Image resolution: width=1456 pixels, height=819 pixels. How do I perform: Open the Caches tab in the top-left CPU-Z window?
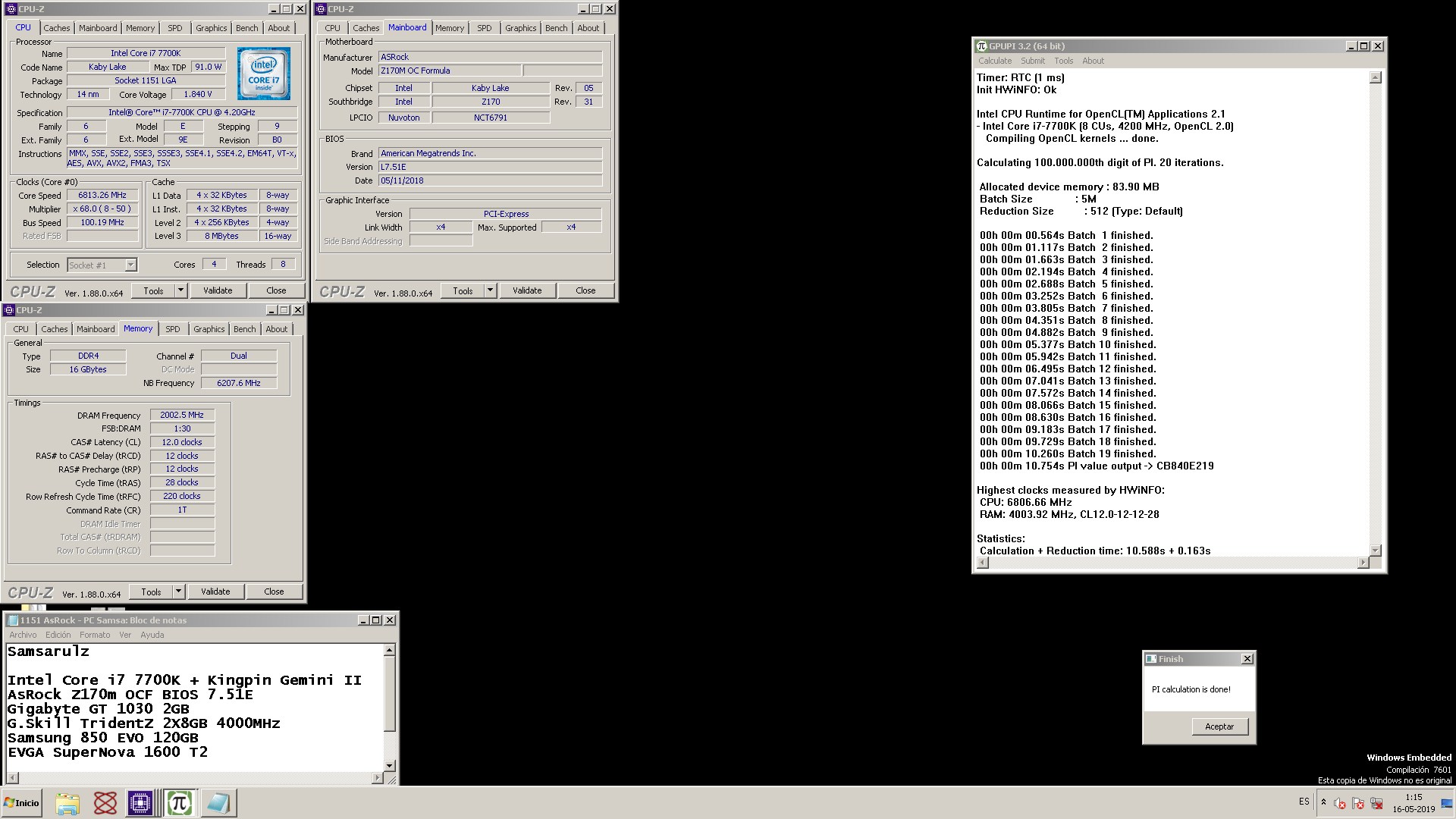(x=57, y=28)
